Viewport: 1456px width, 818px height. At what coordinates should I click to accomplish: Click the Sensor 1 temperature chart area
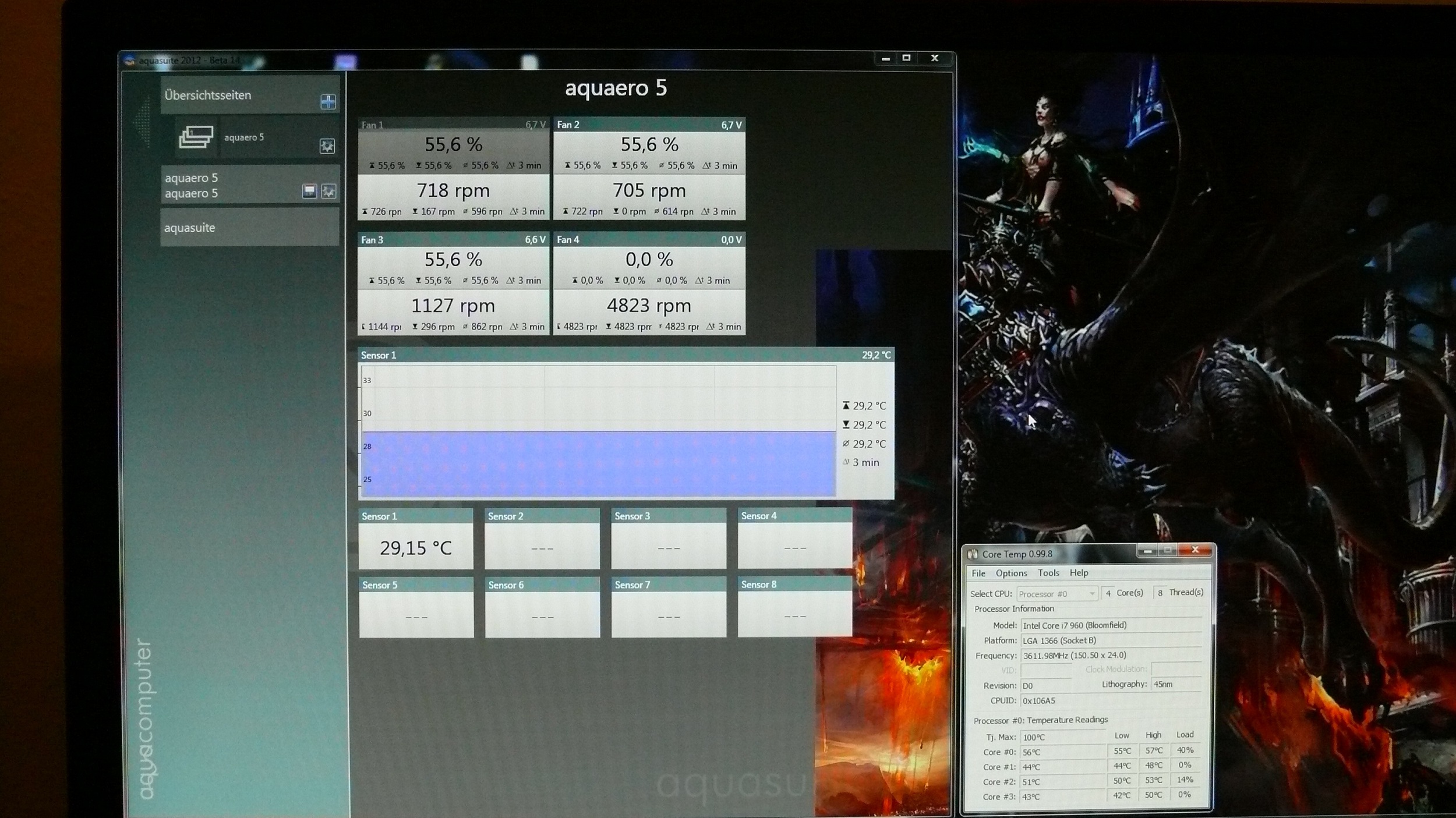(x=598, y=431)
